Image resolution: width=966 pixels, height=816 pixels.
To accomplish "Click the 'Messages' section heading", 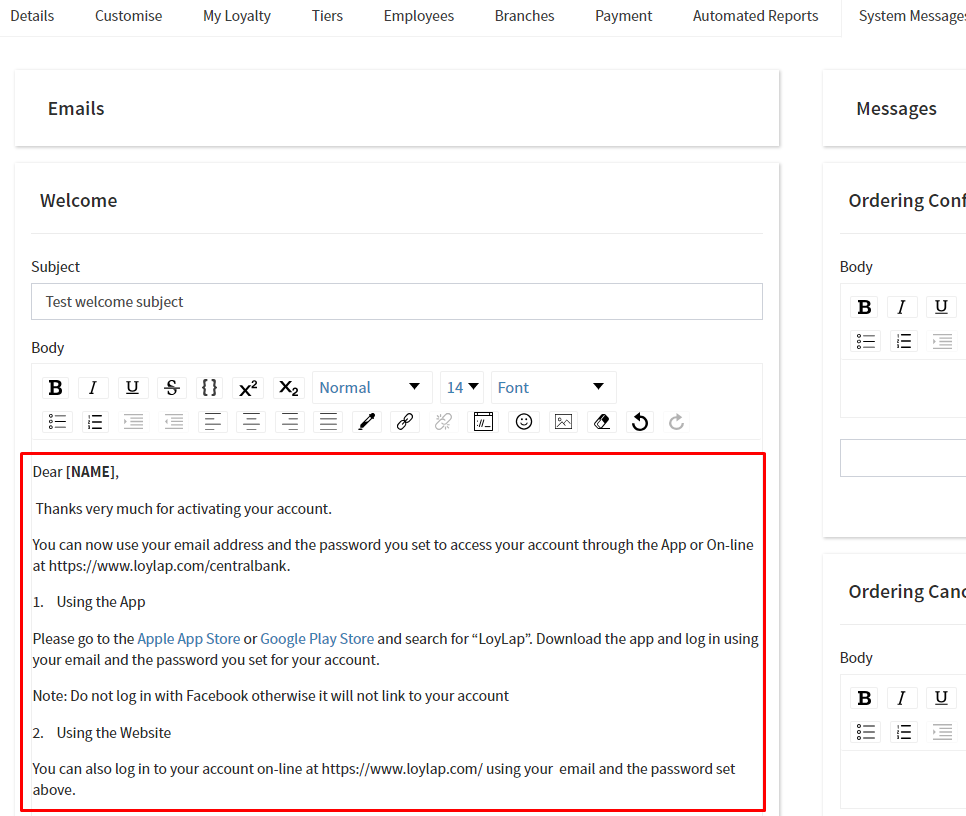I will coord(896,108).
